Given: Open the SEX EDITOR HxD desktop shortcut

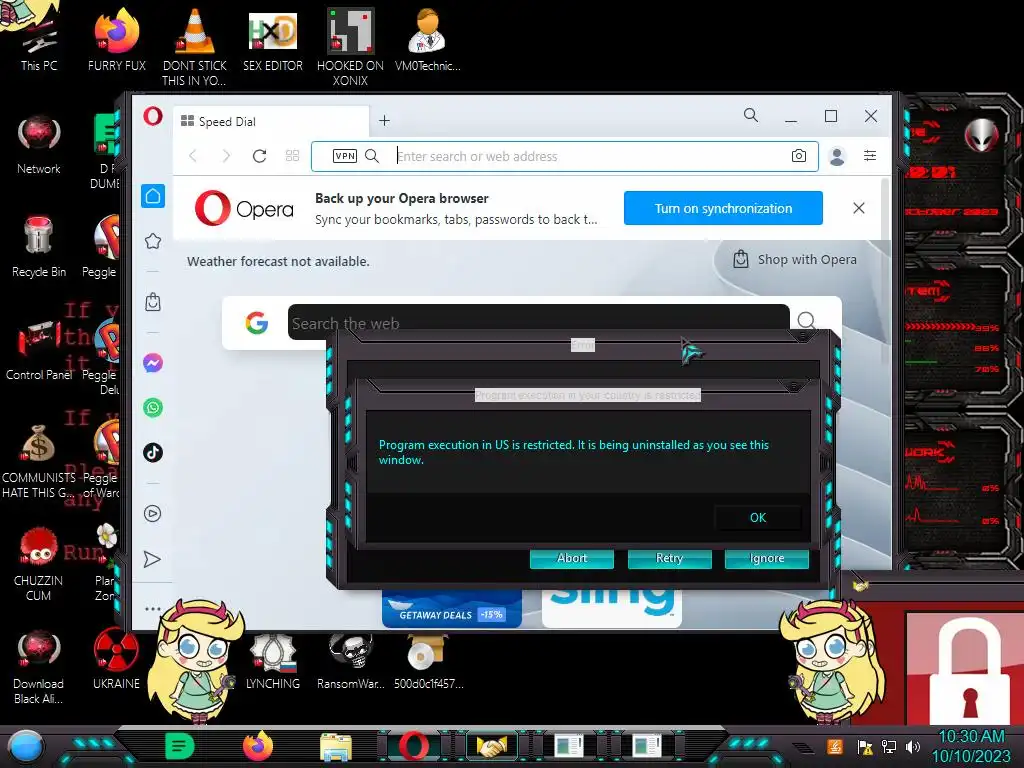Looking at the screenshot, I should (272, 40).
